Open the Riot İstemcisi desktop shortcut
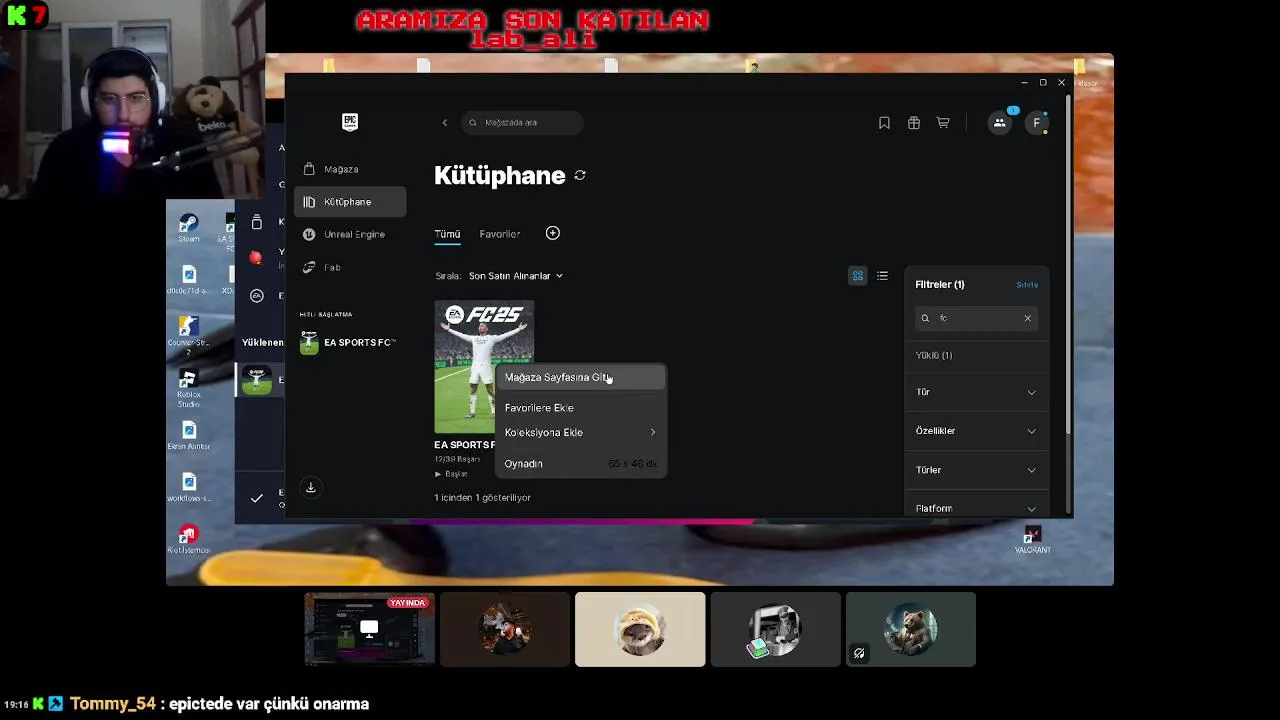 188,540
